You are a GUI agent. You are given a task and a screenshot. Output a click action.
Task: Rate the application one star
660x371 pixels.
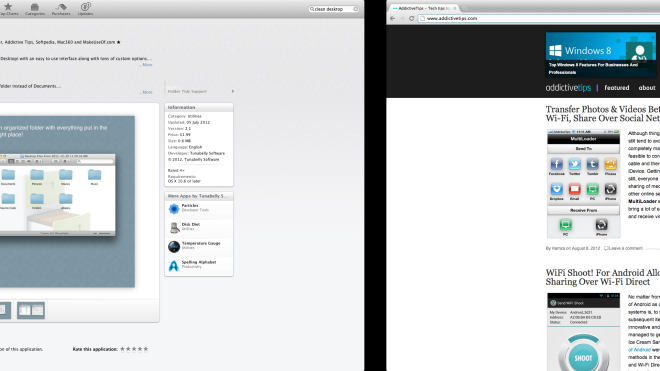[122, 349]
